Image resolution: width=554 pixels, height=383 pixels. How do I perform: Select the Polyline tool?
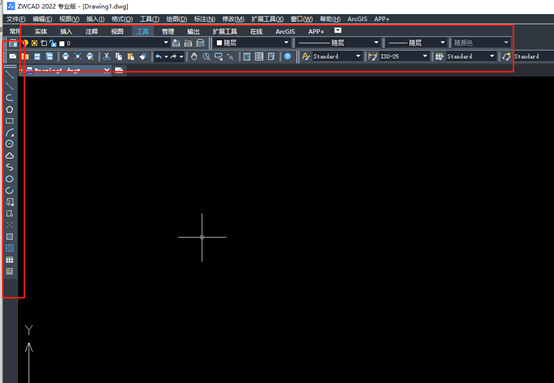click(10, 98)
